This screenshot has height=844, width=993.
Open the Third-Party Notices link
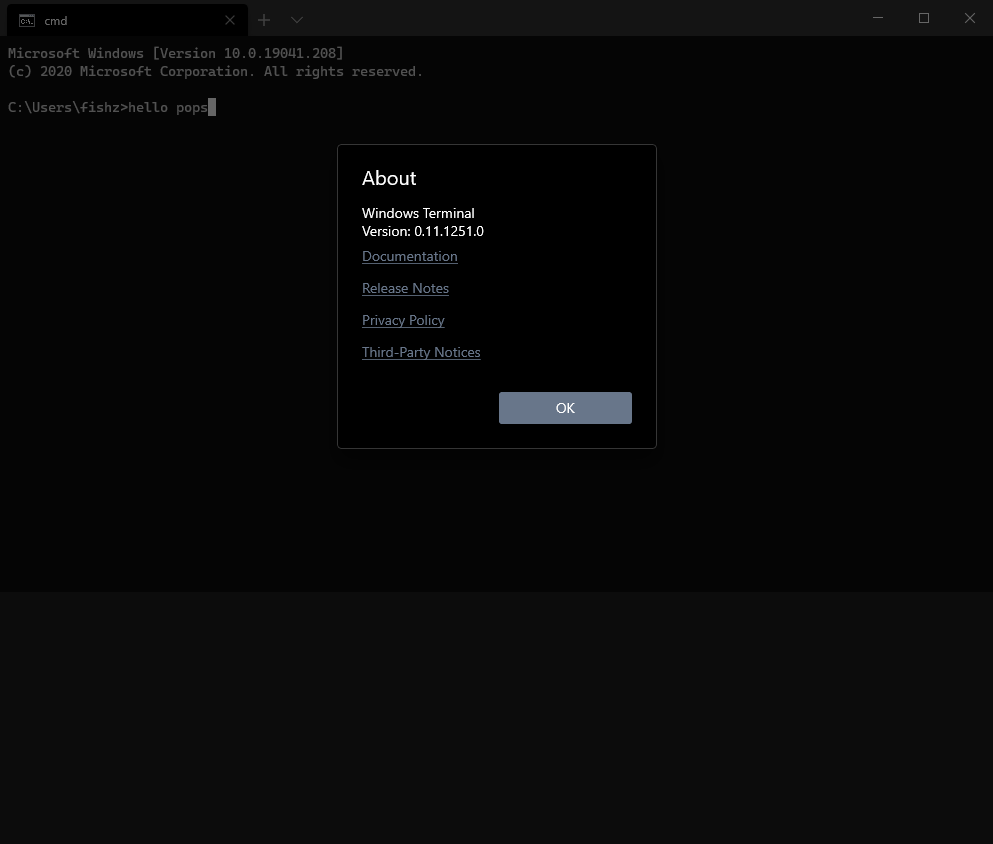tap(421, 352)
